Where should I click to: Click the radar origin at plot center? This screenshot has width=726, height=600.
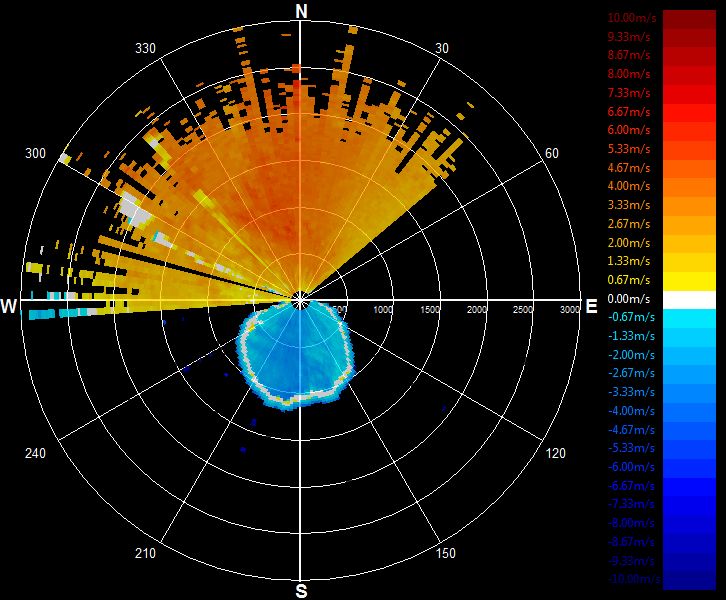[301, 301]
